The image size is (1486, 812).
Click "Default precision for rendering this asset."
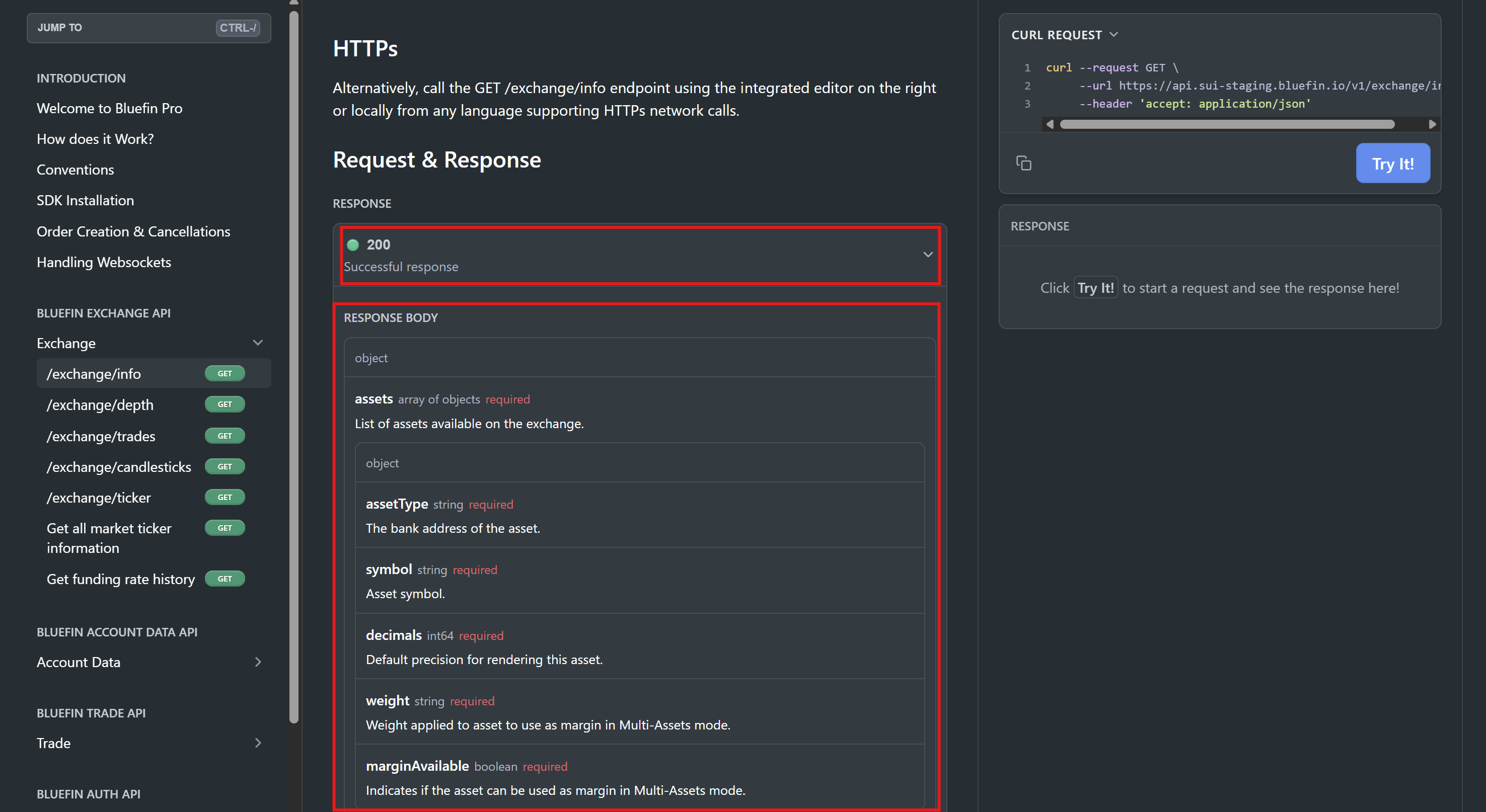coord(484,659)
